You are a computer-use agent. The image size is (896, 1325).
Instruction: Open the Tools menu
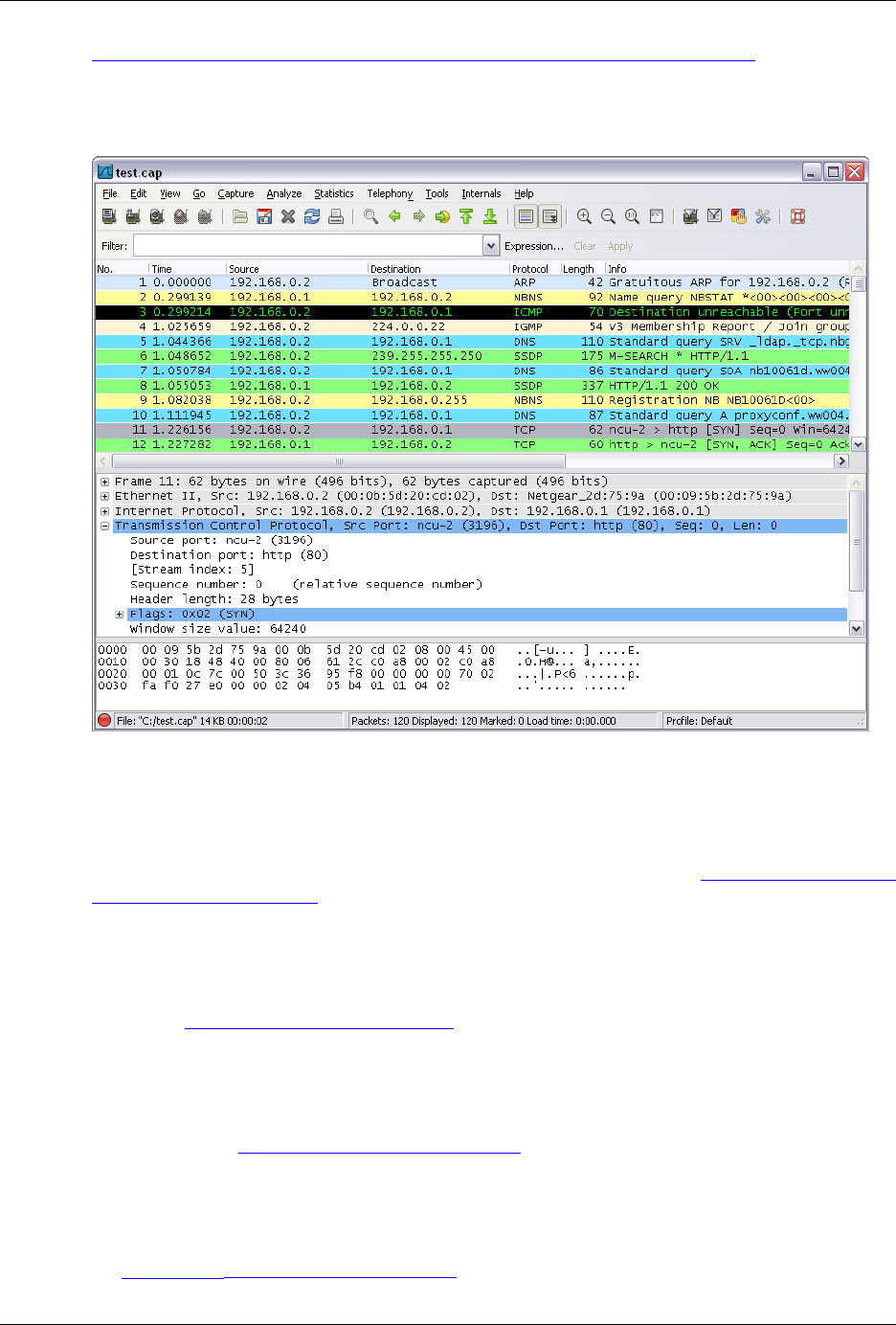(437, 193)
